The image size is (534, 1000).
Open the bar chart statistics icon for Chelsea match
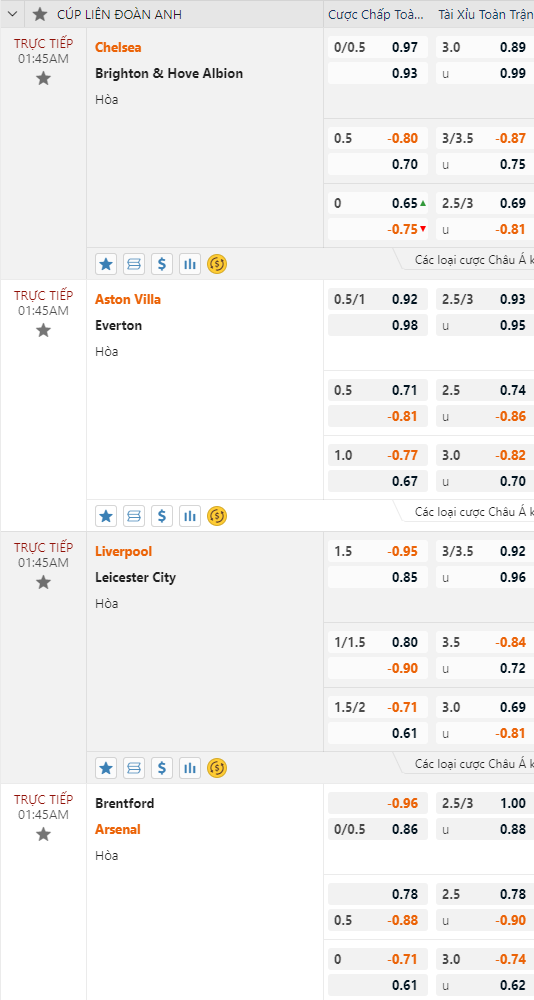[189, 263]
